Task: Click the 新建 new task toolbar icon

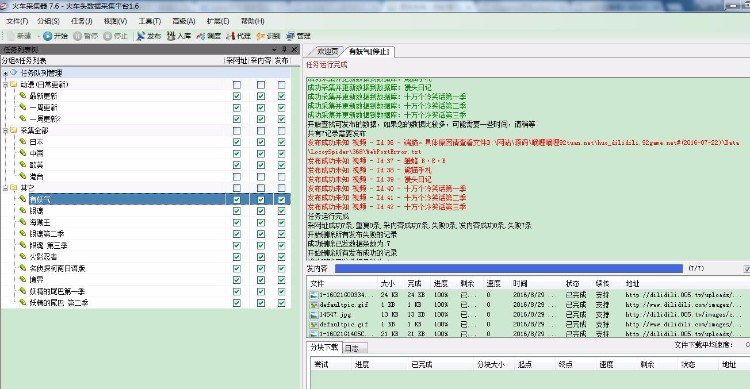Action: (x=11, y=36)
